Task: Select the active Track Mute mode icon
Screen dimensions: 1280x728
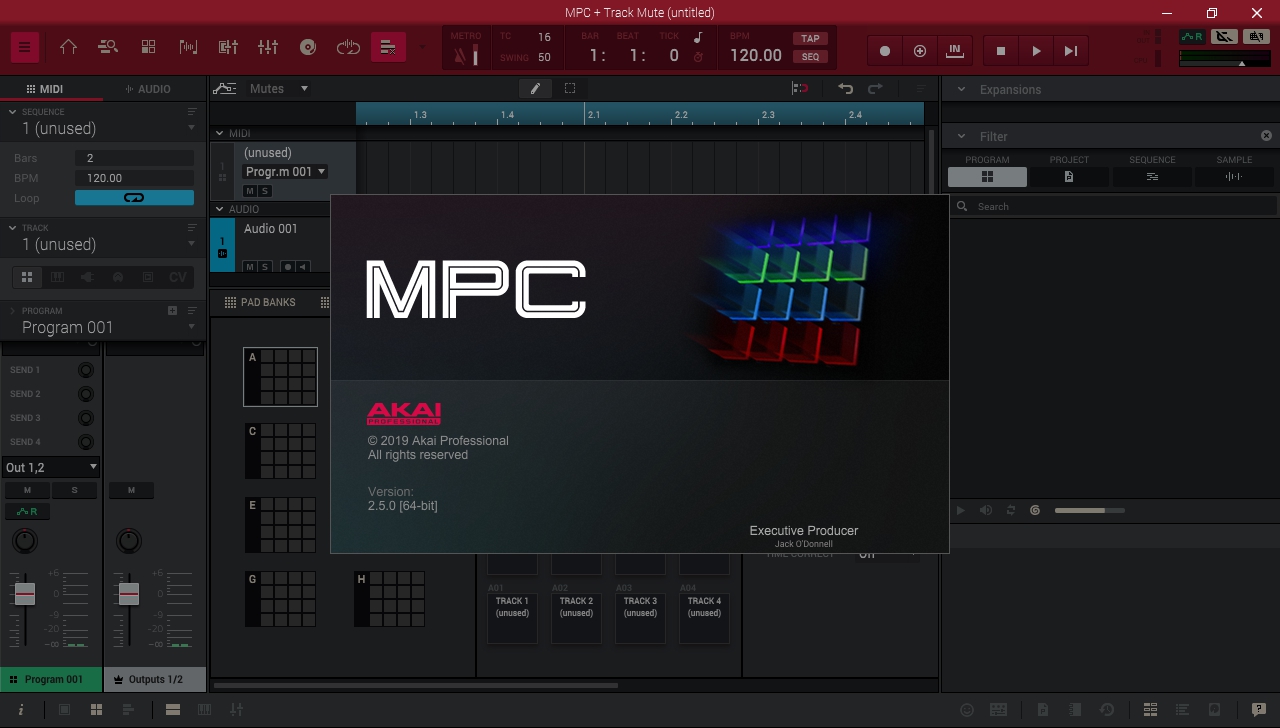Action: (x=388, y=47)
